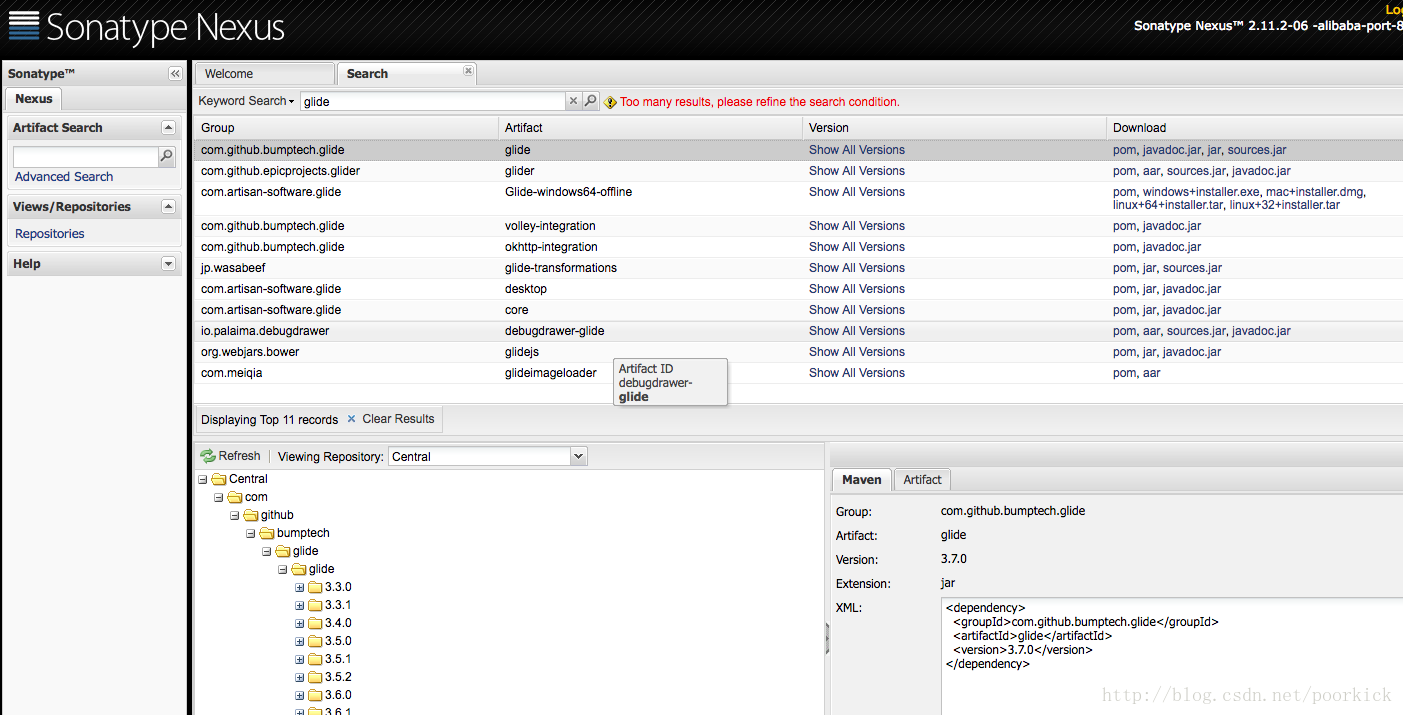Select the Nexus tab in sidebar
The image size is (1403, 715).
[33, 99]
